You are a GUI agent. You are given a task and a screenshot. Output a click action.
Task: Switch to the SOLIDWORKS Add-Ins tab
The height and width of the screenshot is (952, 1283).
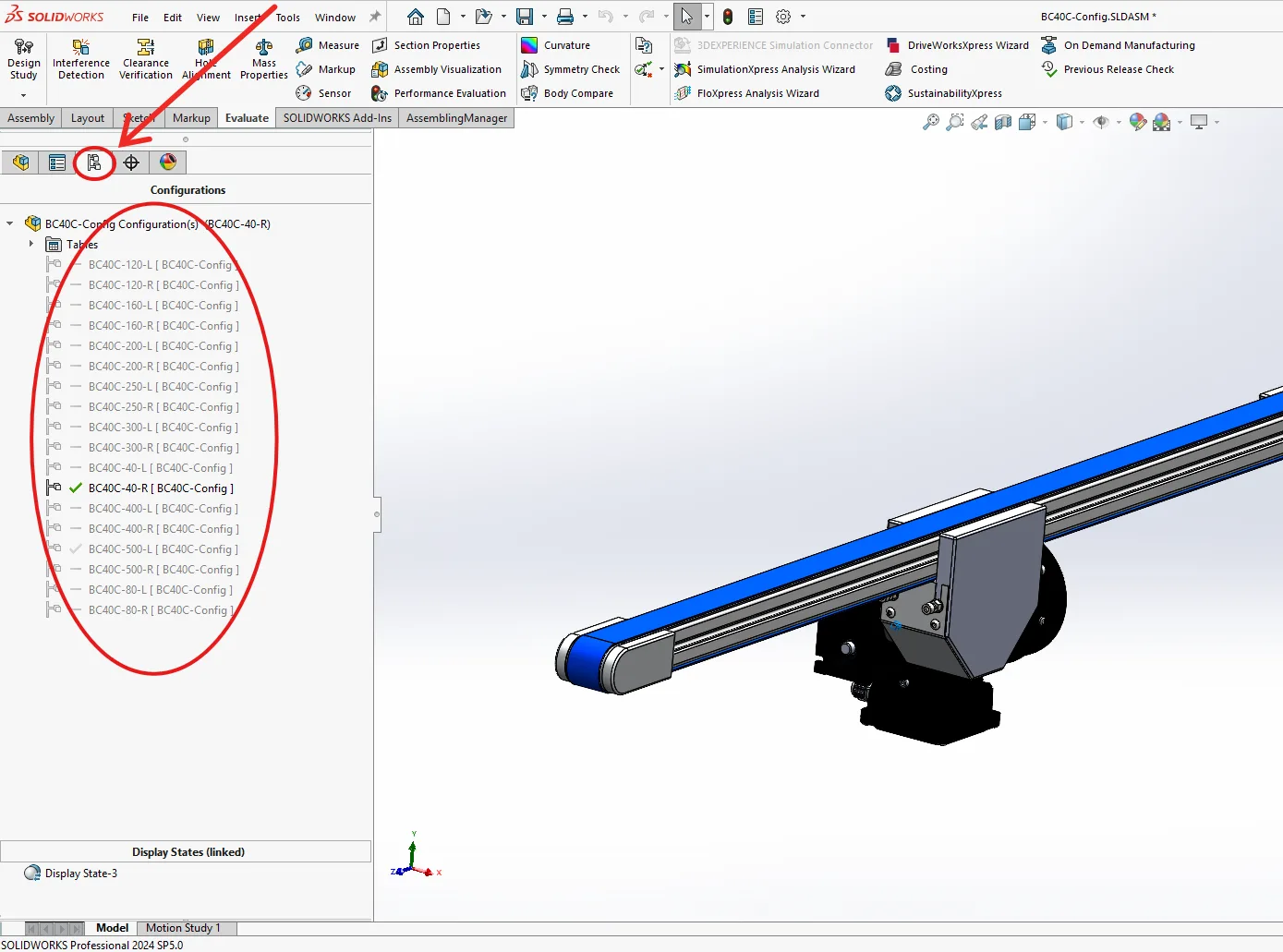coord(337,118)
